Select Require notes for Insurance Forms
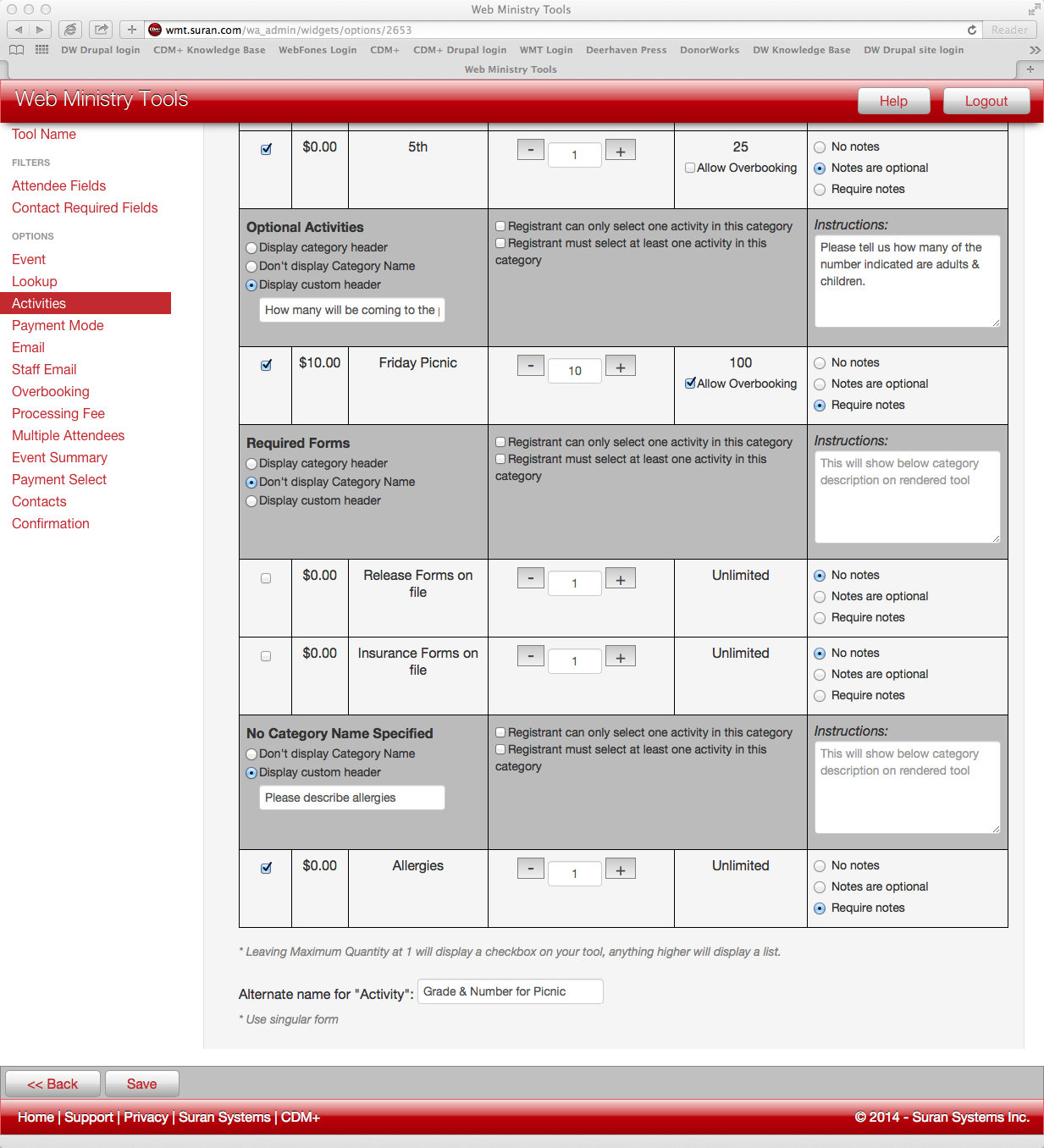1044x1148 pixels. 820,696
